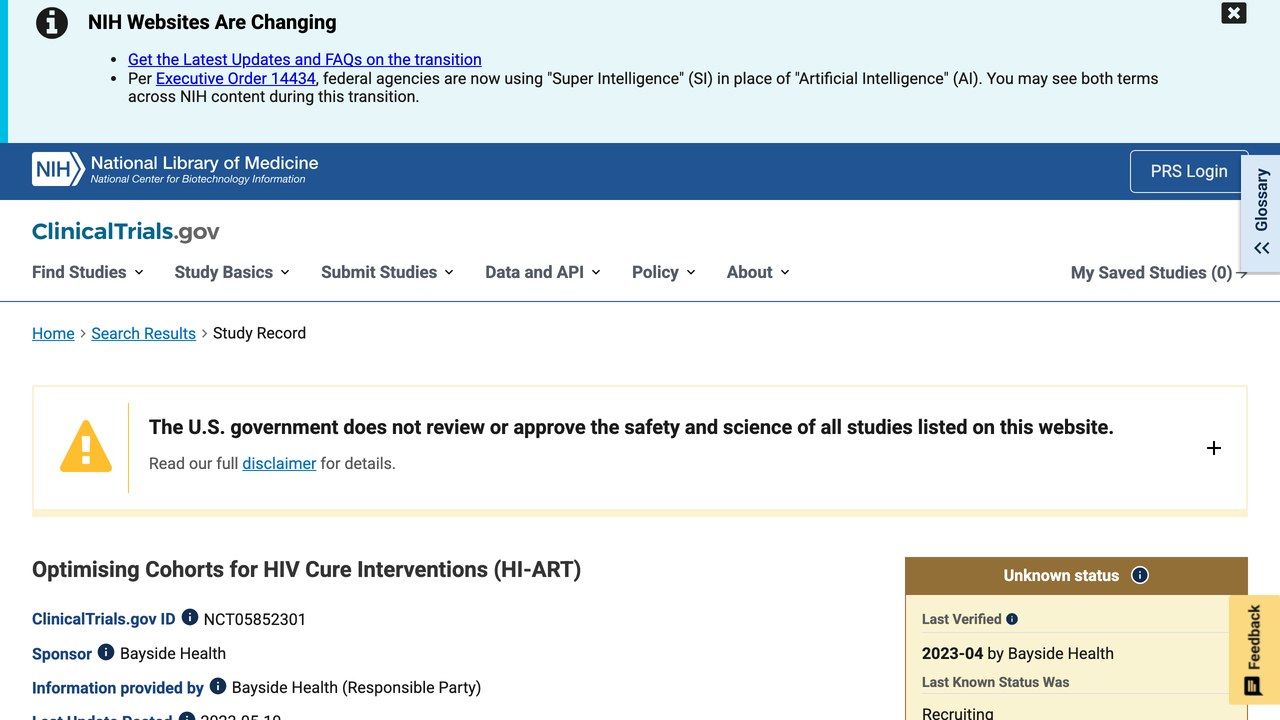Expand the U.S. government disclaimer with plus icon

coord(1214,448)
